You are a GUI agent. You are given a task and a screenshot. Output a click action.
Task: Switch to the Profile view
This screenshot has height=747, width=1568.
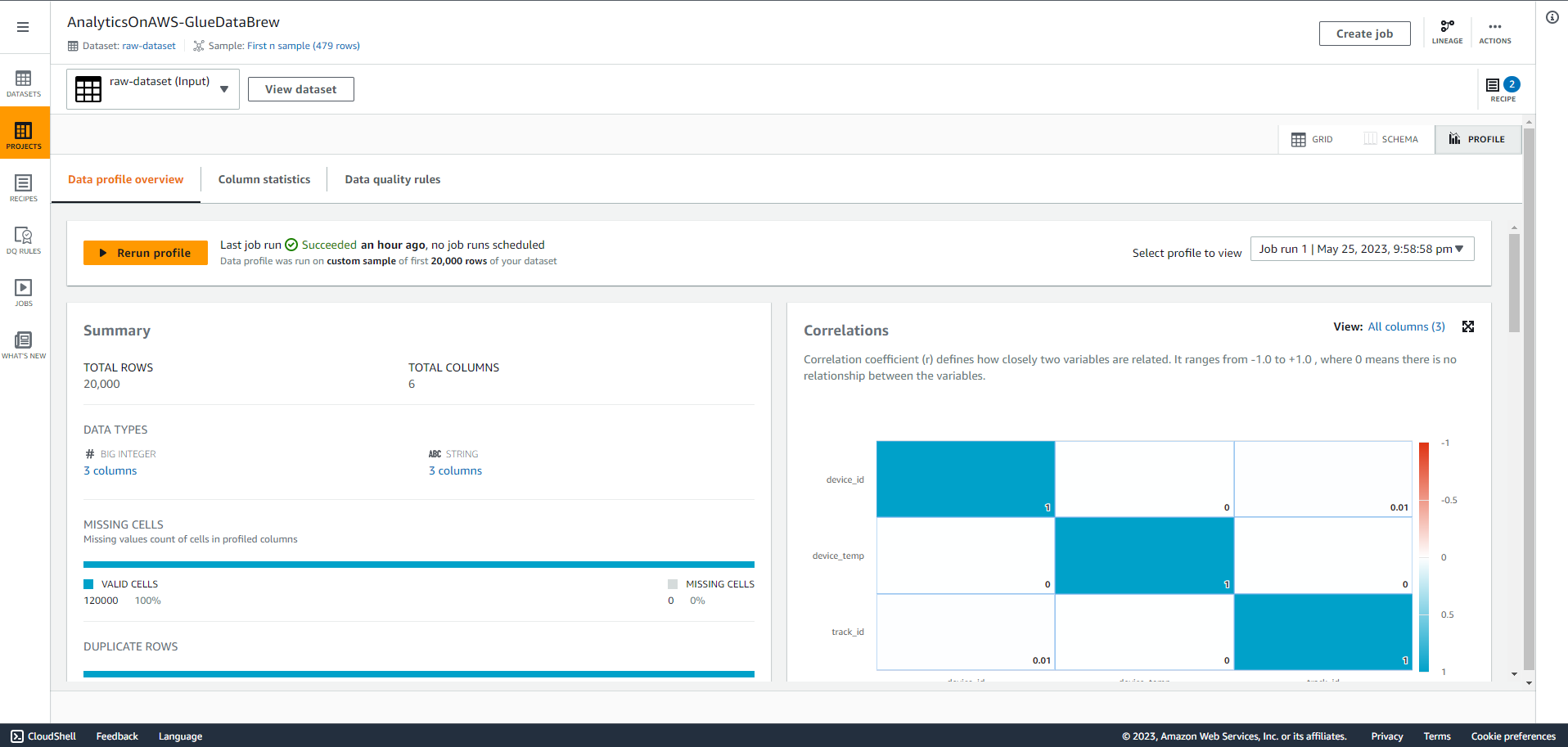(1477, 139)
